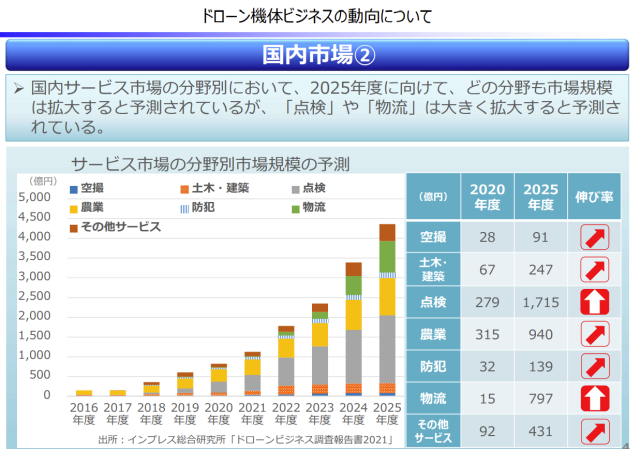Click the 国内市場② section title banner
Viewport: 640px width, 449px height.
pyautogui.click(x=319, y=52)
